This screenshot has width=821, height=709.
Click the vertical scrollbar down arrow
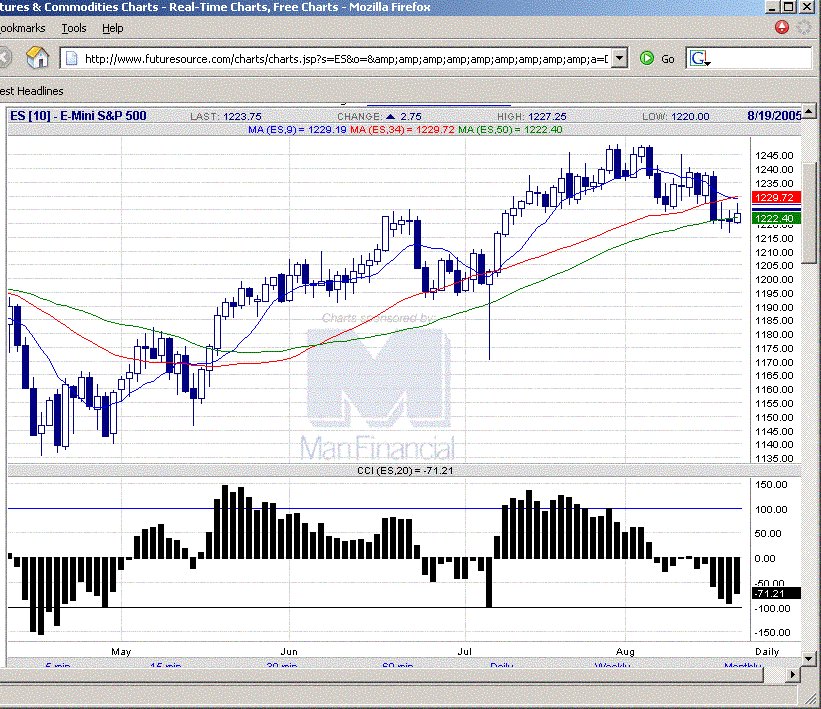[809, 659]
